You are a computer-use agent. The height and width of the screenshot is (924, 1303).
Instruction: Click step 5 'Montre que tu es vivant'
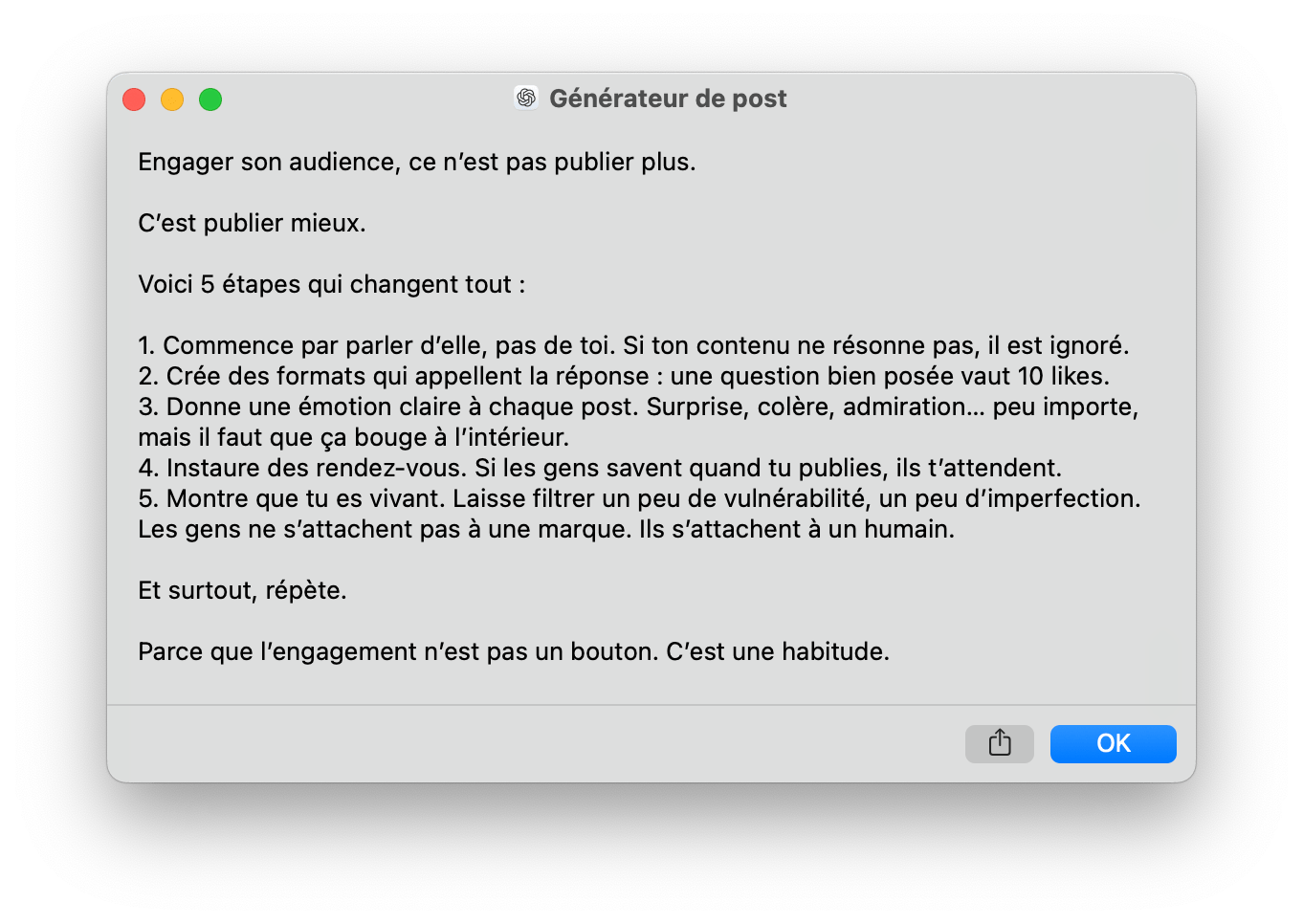pyautogui.click(x=639, y=498)
